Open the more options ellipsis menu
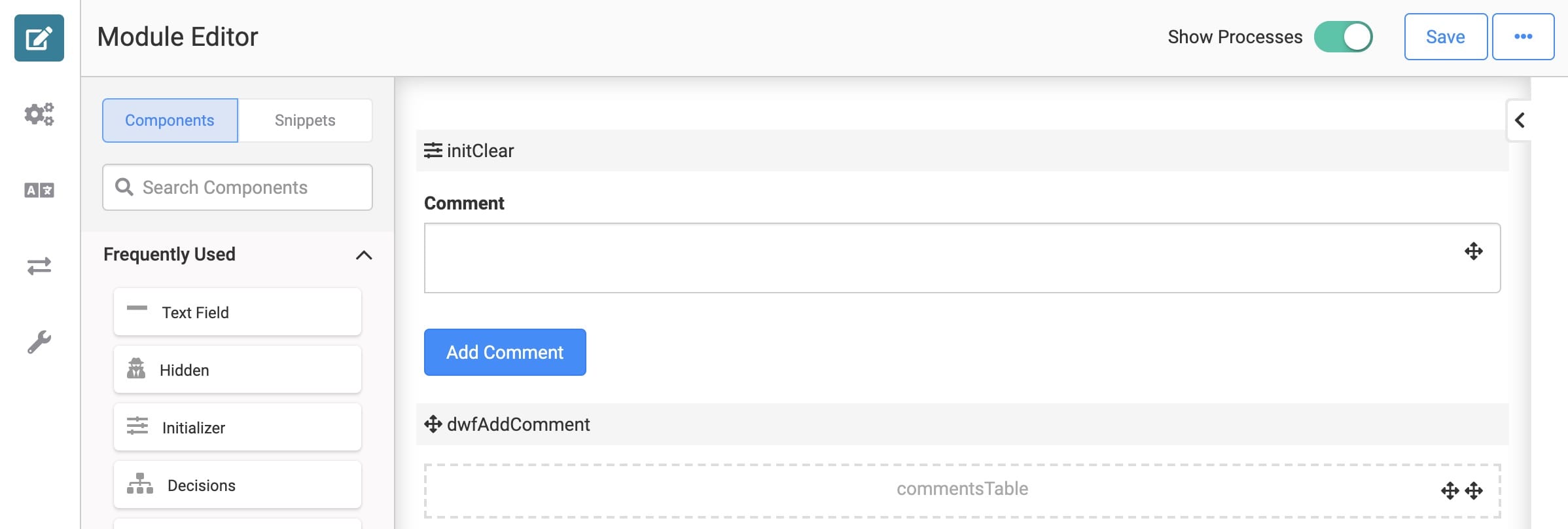1568x529 pixels. point(1523,37)
